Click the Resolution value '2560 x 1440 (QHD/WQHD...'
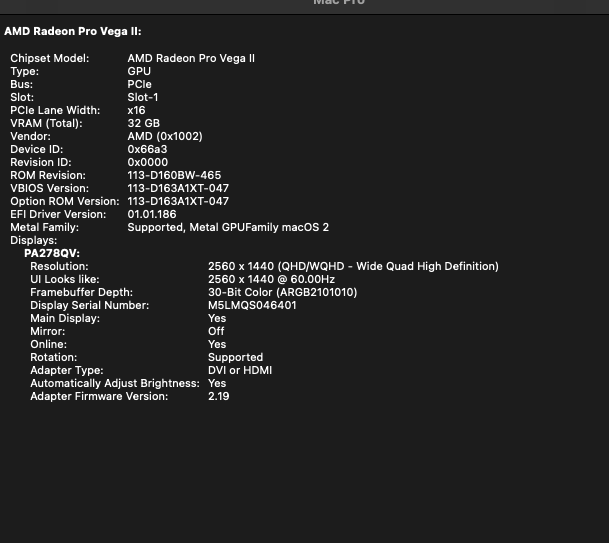The image size is (609, 543). (353, 266)
